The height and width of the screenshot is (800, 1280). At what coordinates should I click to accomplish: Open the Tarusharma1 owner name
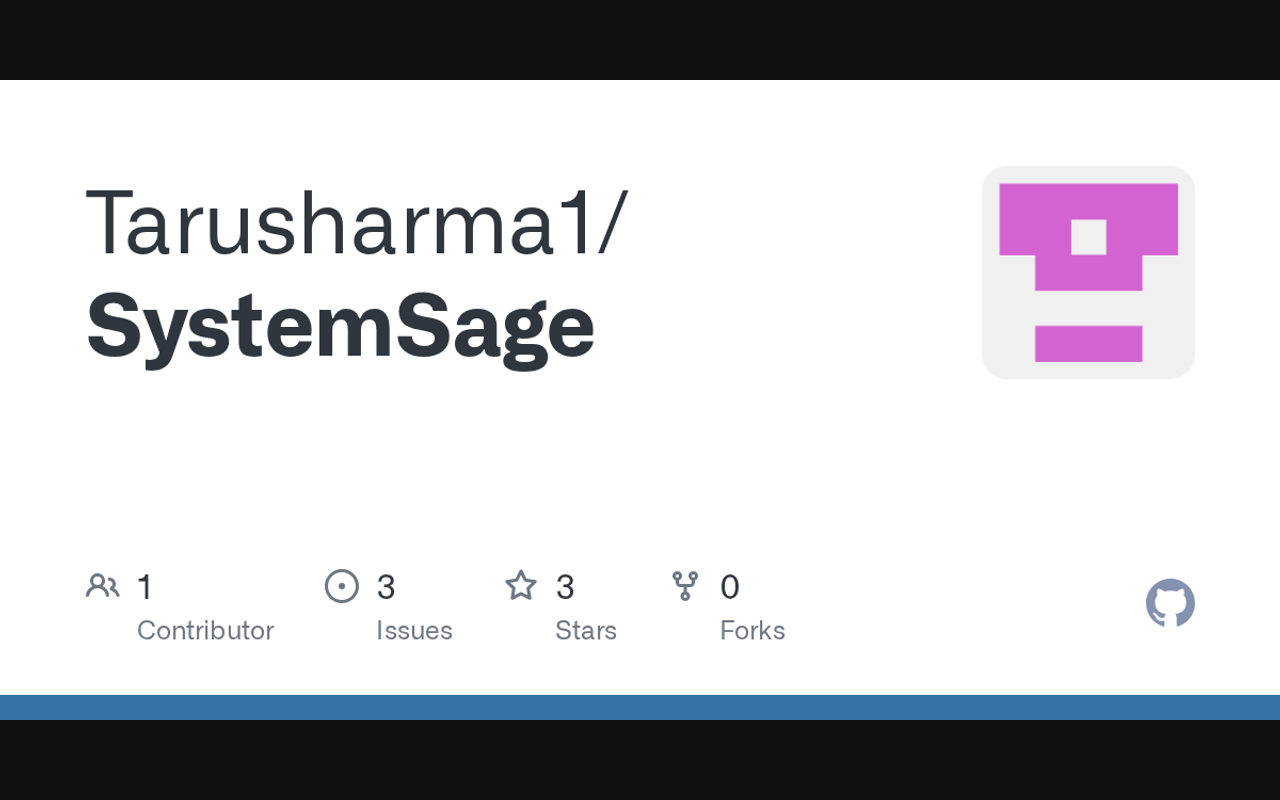click(356, 222)
